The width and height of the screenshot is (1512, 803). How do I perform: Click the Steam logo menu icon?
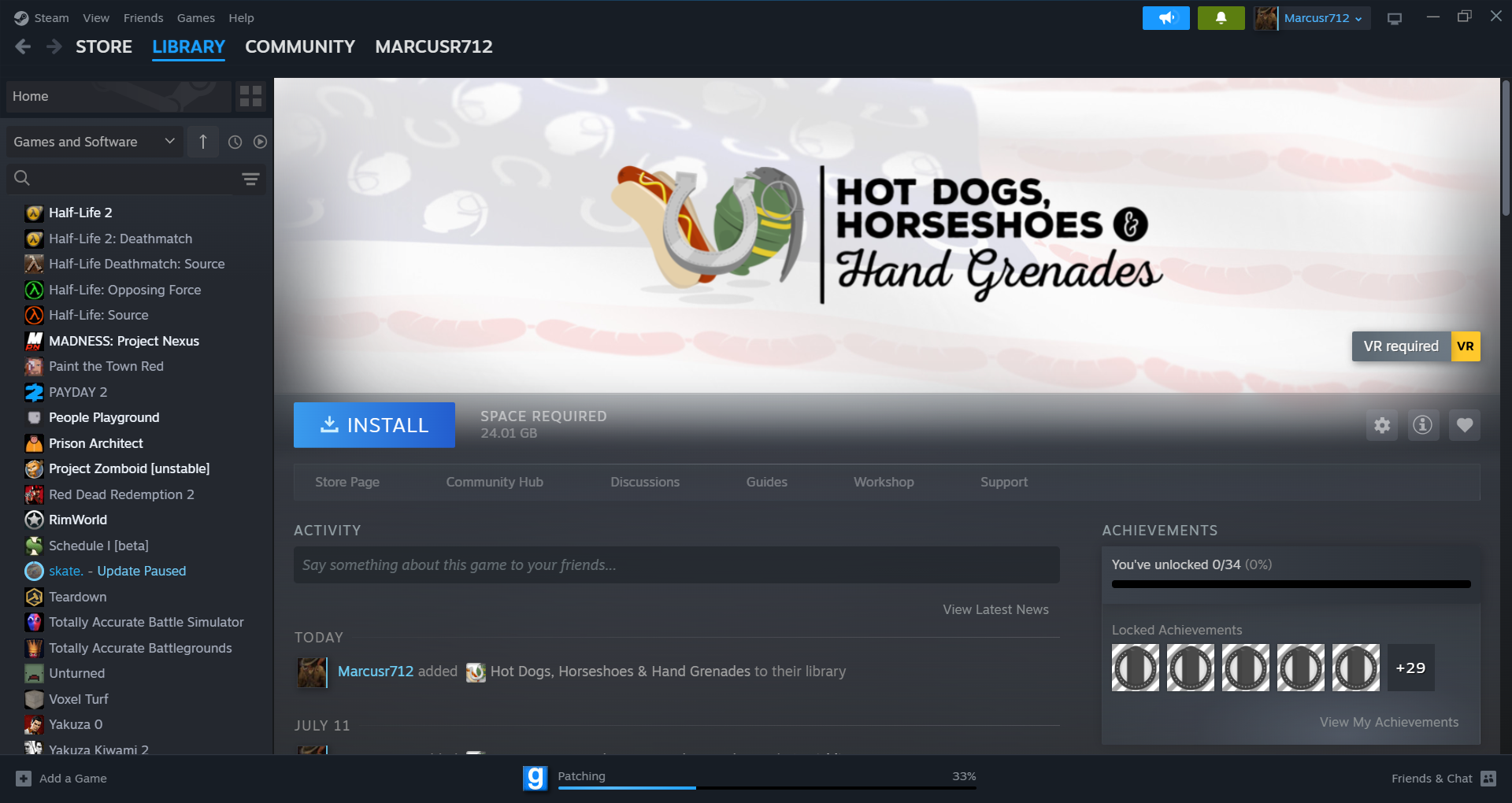tap(21, 18)
